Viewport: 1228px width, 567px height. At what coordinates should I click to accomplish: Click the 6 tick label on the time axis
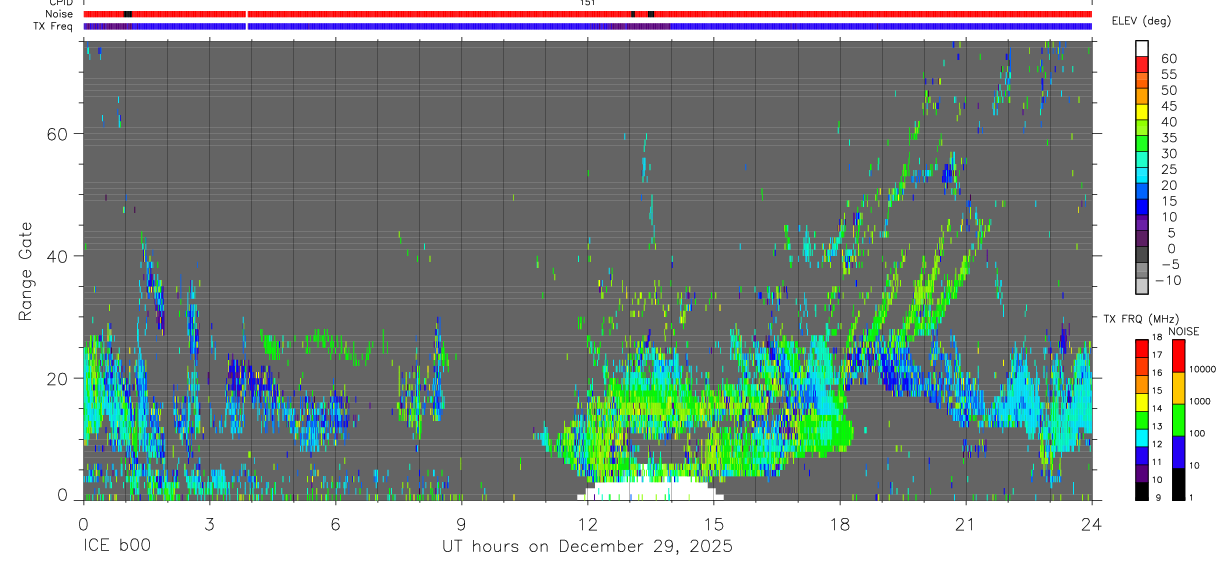[x=335, y=524]
